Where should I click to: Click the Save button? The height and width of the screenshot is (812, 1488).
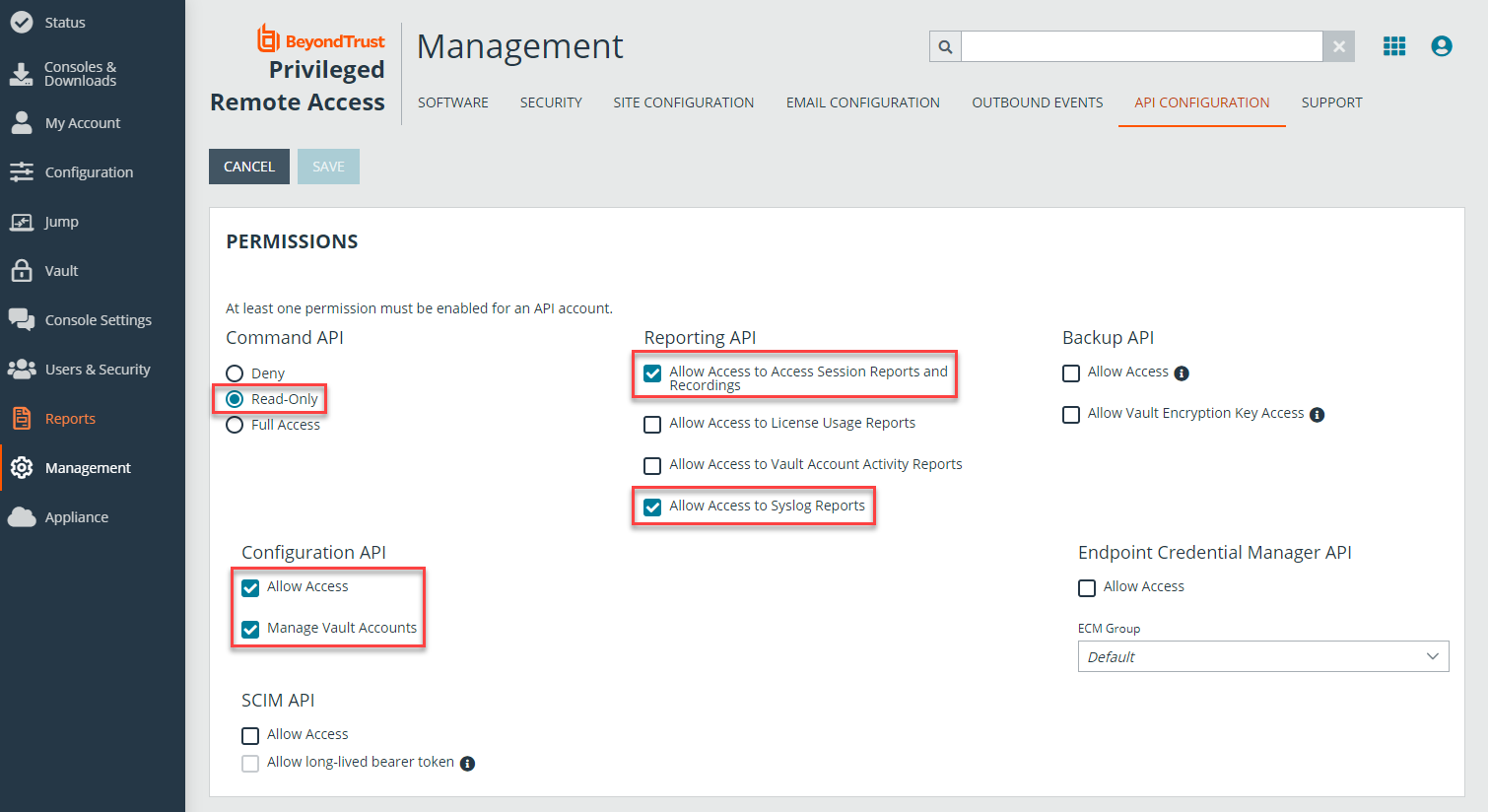click(328, 167)
